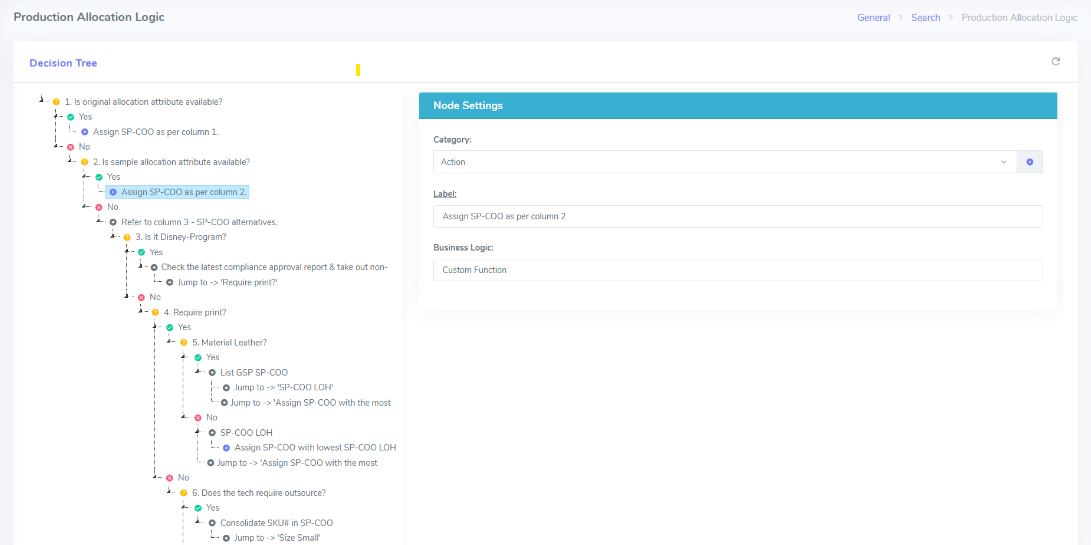Click icon next to 'Jump to -> Size Small'
The height and width of the screenshot is (545, 1091).
[226, 538]
